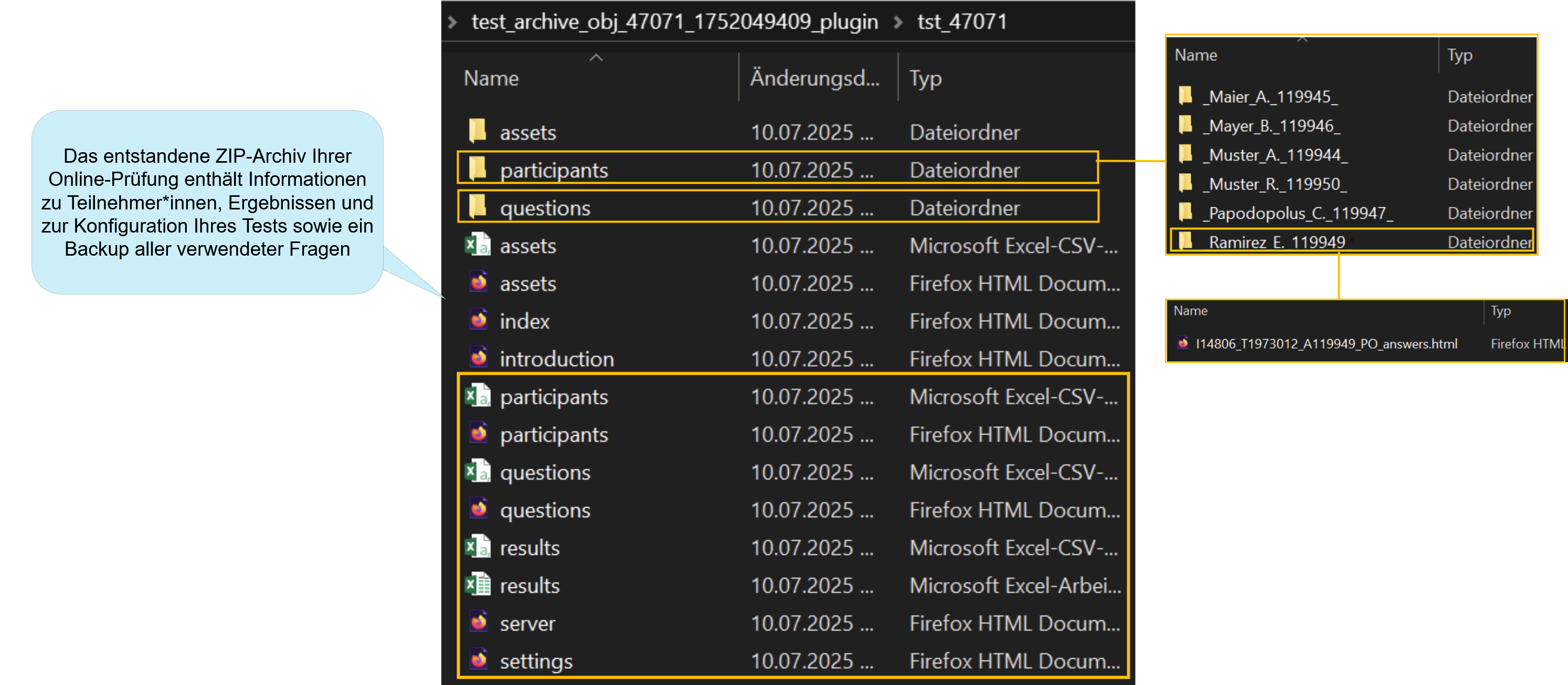Viewport: 1568px width, 685px height.
Task: Select the questions CSV file icon
Action: tap(478, 471)
